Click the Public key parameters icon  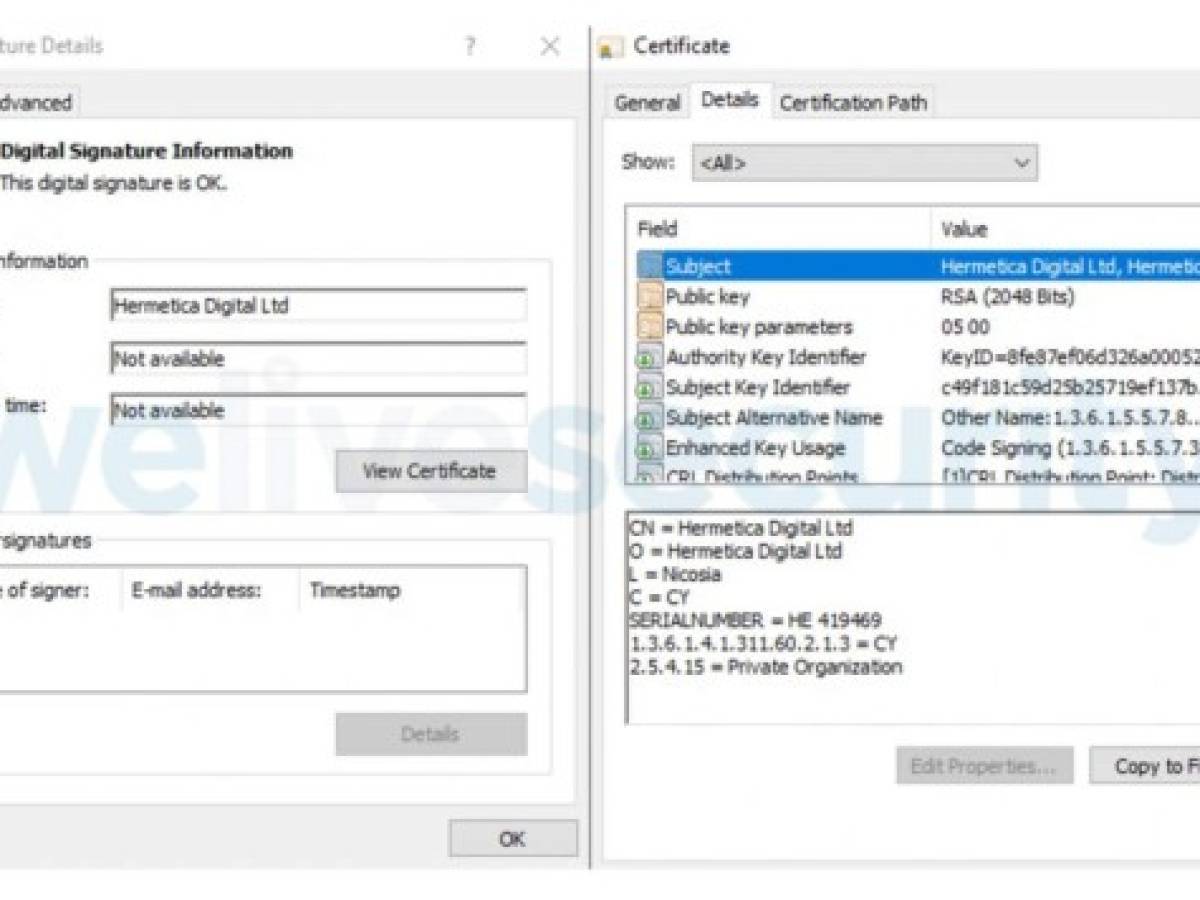[x=650, y=326]
